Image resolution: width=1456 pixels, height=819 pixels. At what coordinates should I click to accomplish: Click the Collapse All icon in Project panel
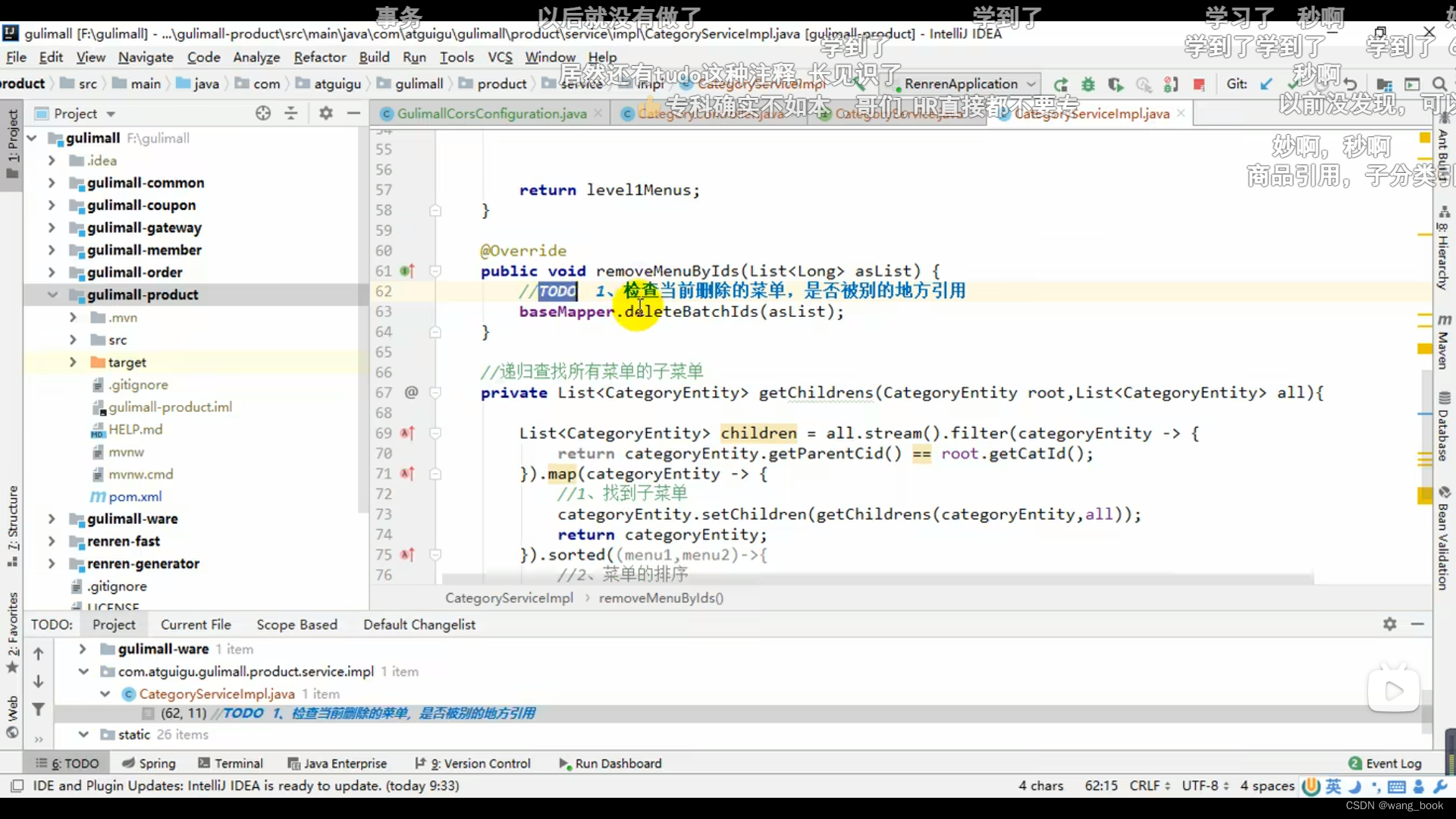[291, 113]
